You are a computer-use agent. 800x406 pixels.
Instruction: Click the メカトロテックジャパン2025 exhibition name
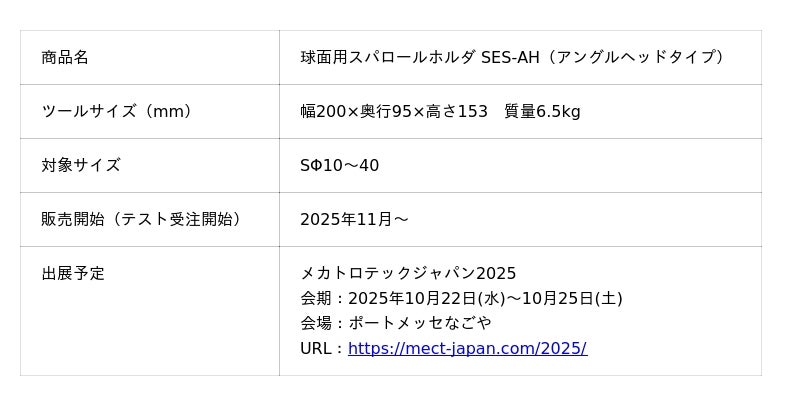[x=408, y=273]
